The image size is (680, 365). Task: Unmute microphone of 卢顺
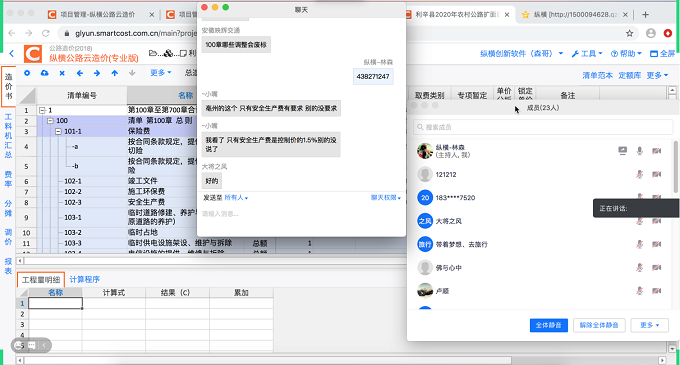(x=639, y=290)
